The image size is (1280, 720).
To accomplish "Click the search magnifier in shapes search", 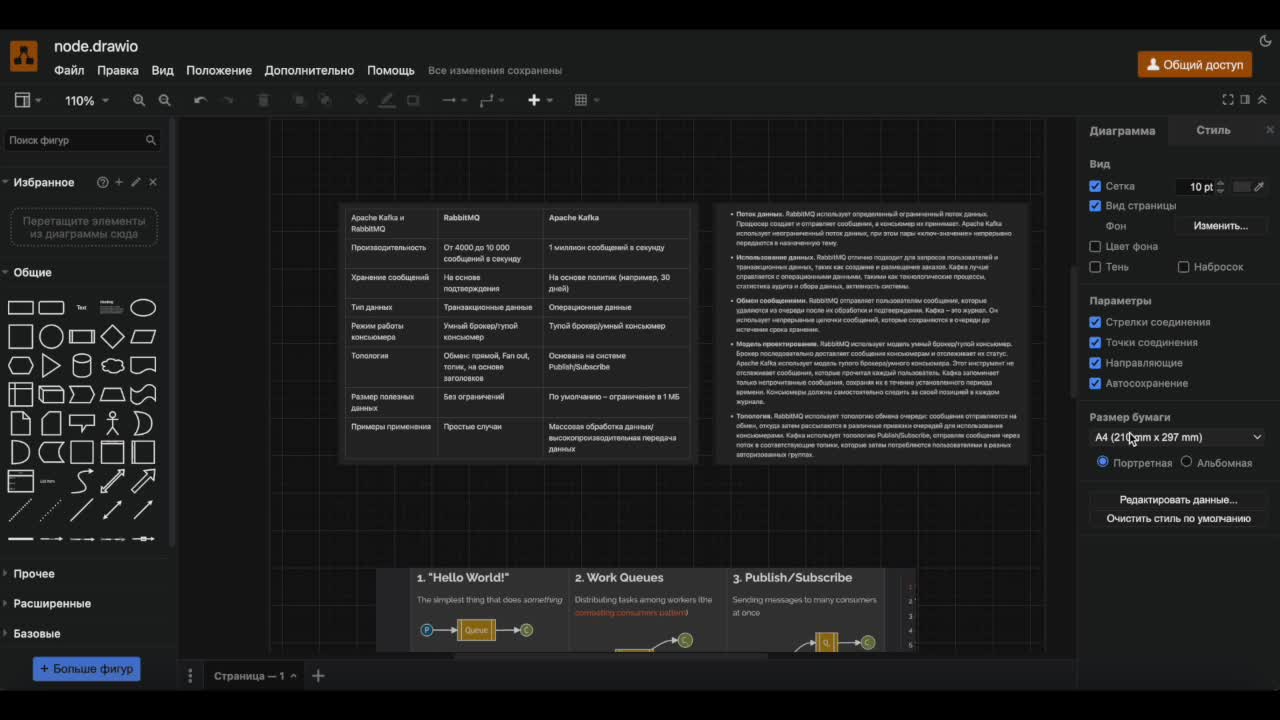I will click(151, 140).
